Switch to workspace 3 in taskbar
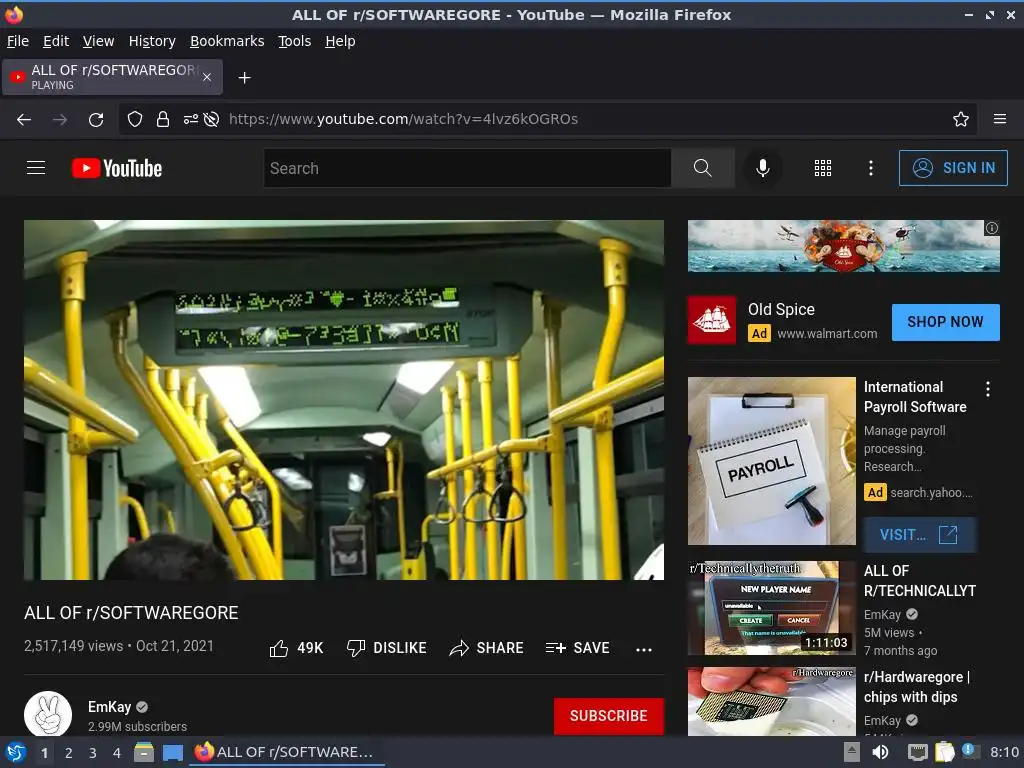 click(93, 753)
